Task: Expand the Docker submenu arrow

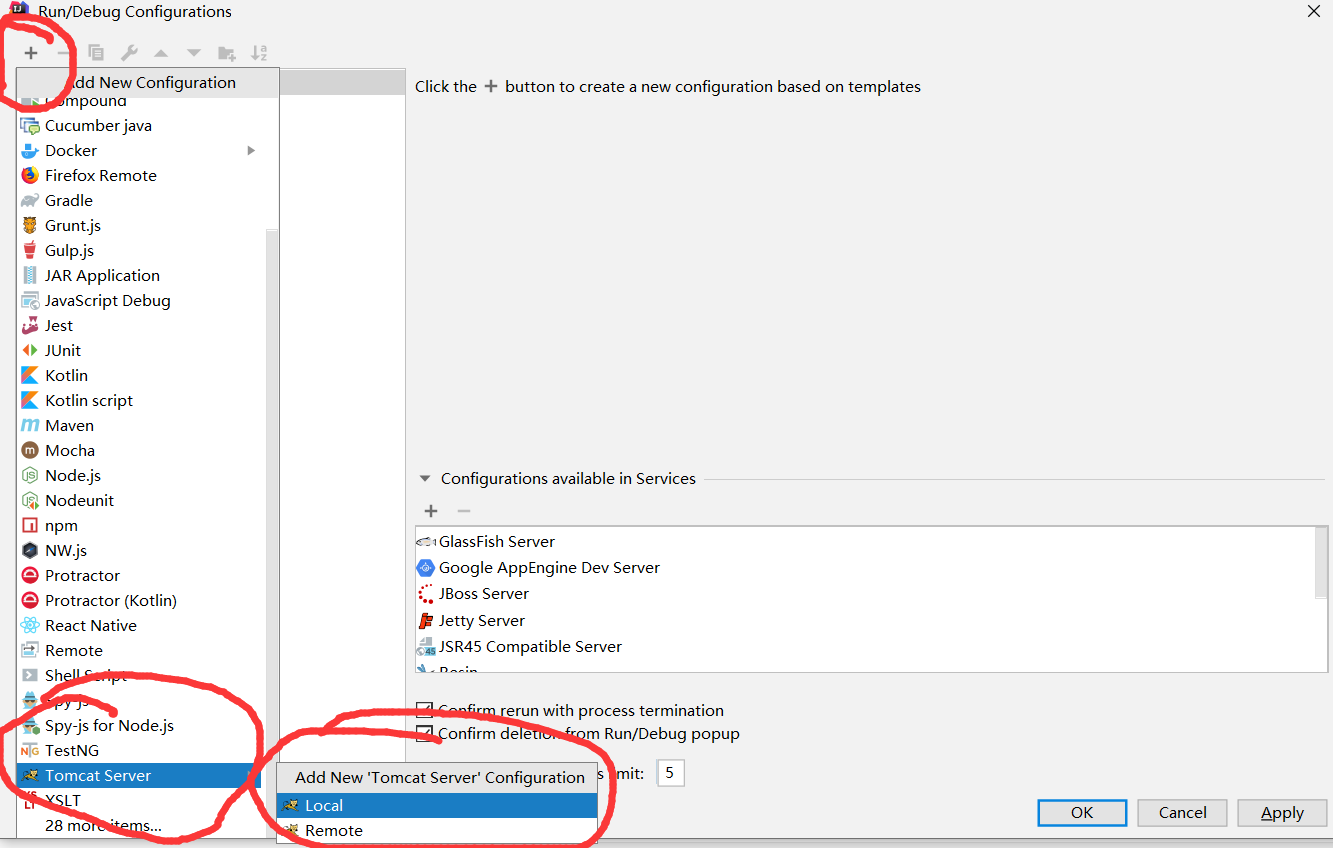Action: coord(251,149)
